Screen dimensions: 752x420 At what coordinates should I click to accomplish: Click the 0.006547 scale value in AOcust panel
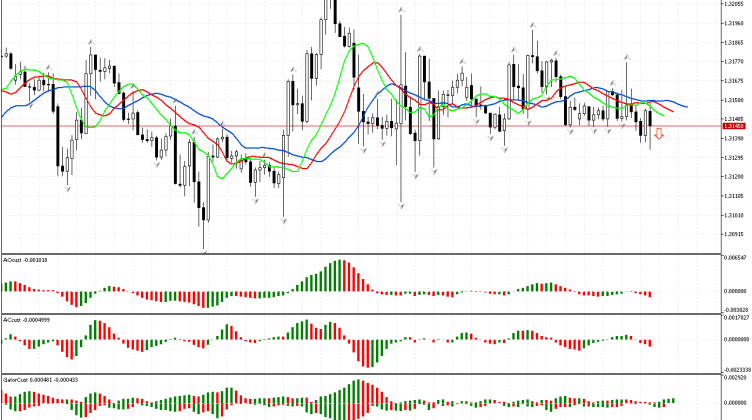(735, 258)
